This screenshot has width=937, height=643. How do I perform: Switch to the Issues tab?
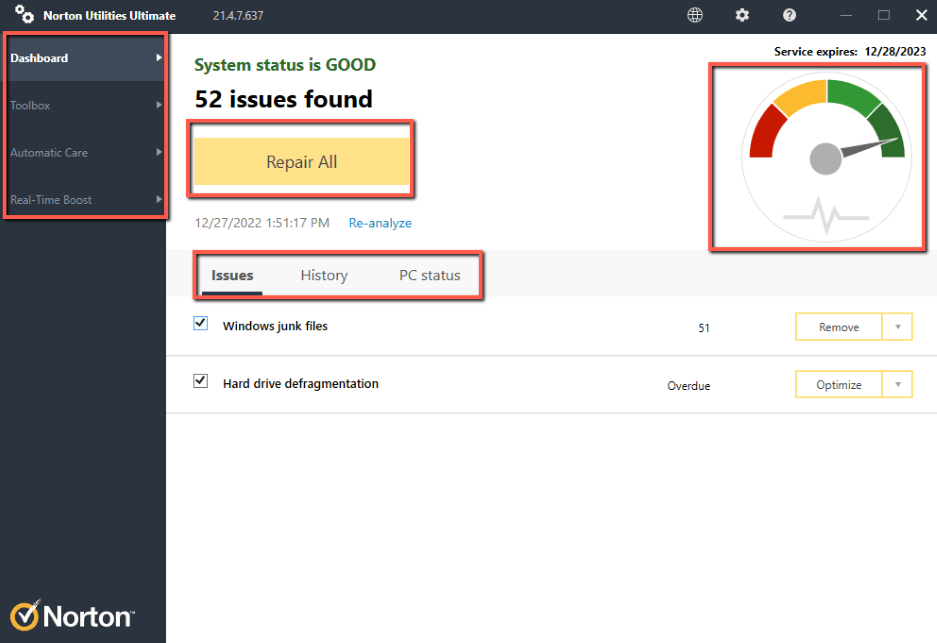pyautogui.click(x=232, y=275)
